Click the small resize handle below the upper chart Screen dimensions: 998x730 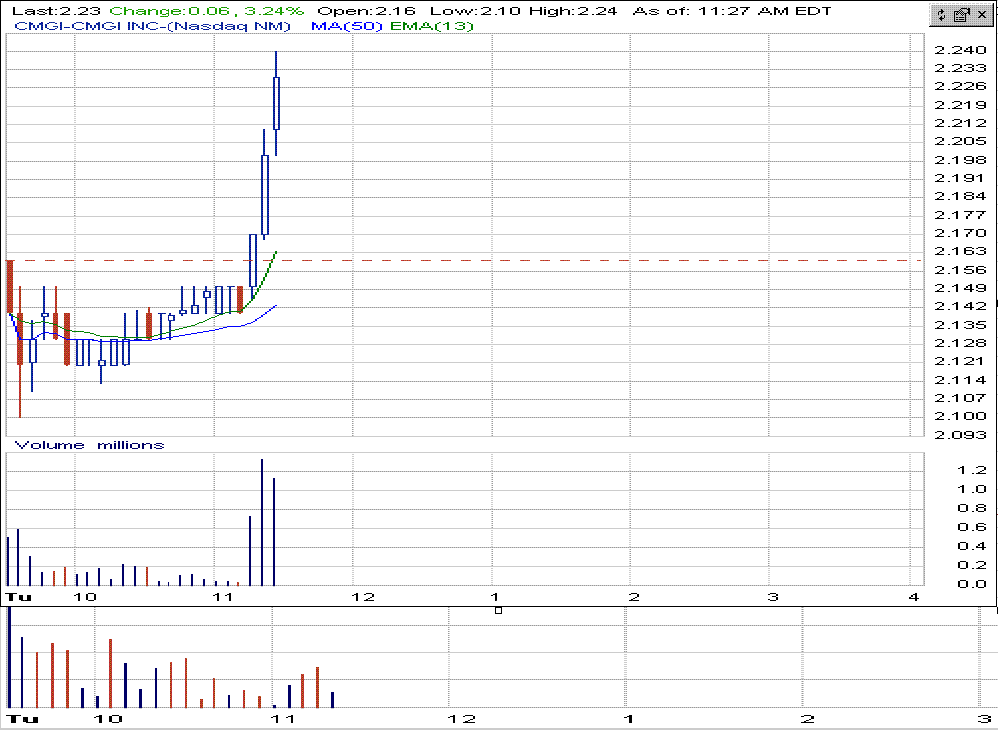point(498,610)
